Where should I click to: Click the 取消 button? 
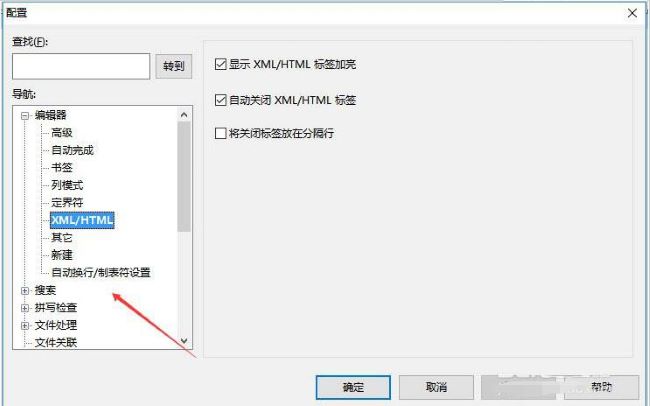(436, 387)
